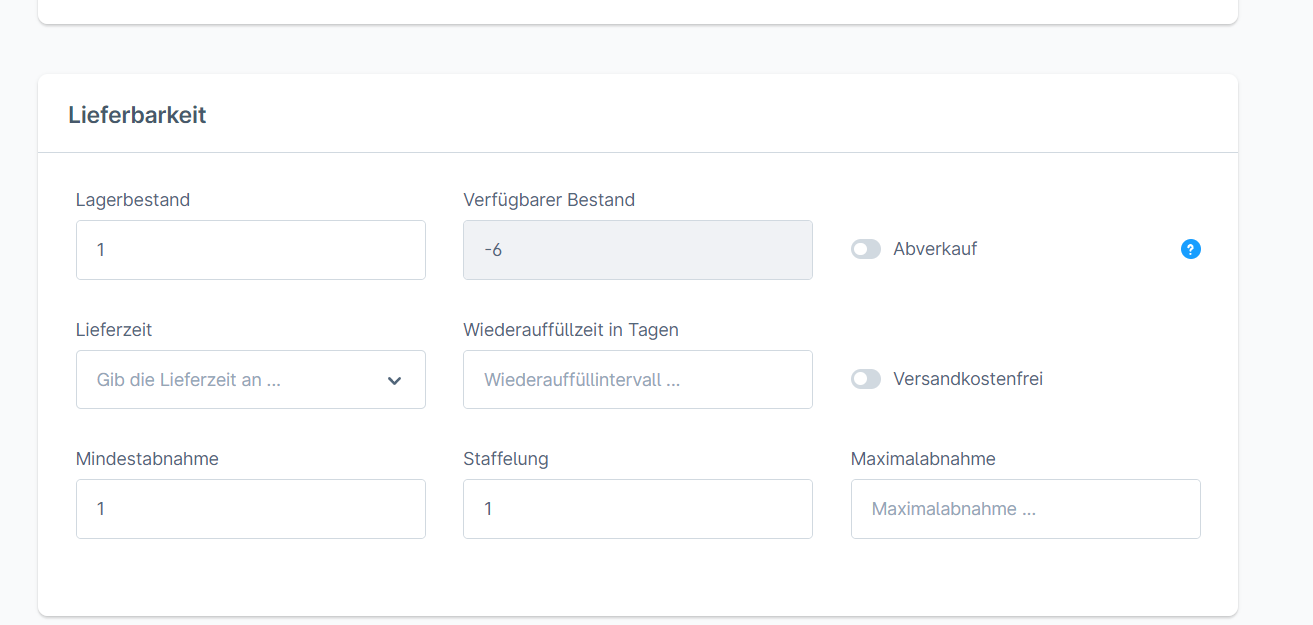This screenshot has height=625, width=1313.
Task: Click the blue help icon beside Abverkauf
Action: coord(1190,249)
